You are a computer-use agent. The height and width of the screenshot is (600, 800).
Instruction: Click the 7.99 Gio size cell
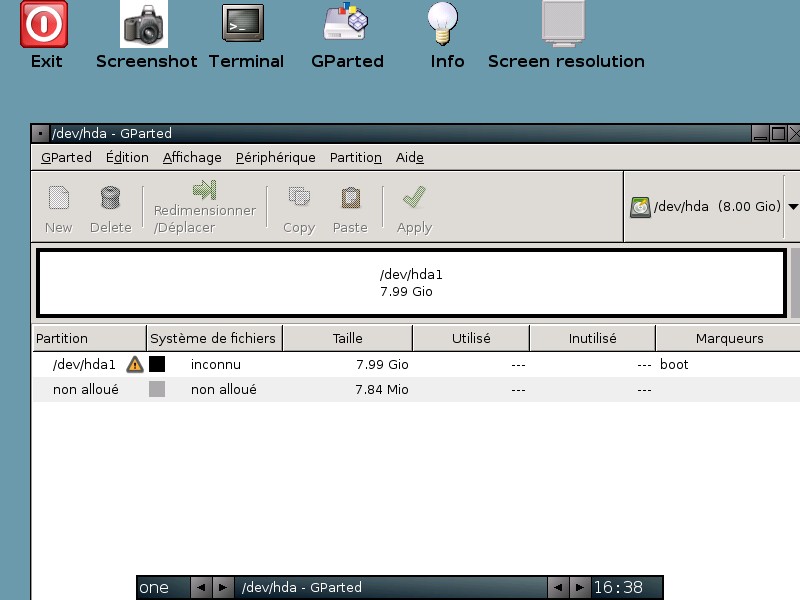coord(382,364)
